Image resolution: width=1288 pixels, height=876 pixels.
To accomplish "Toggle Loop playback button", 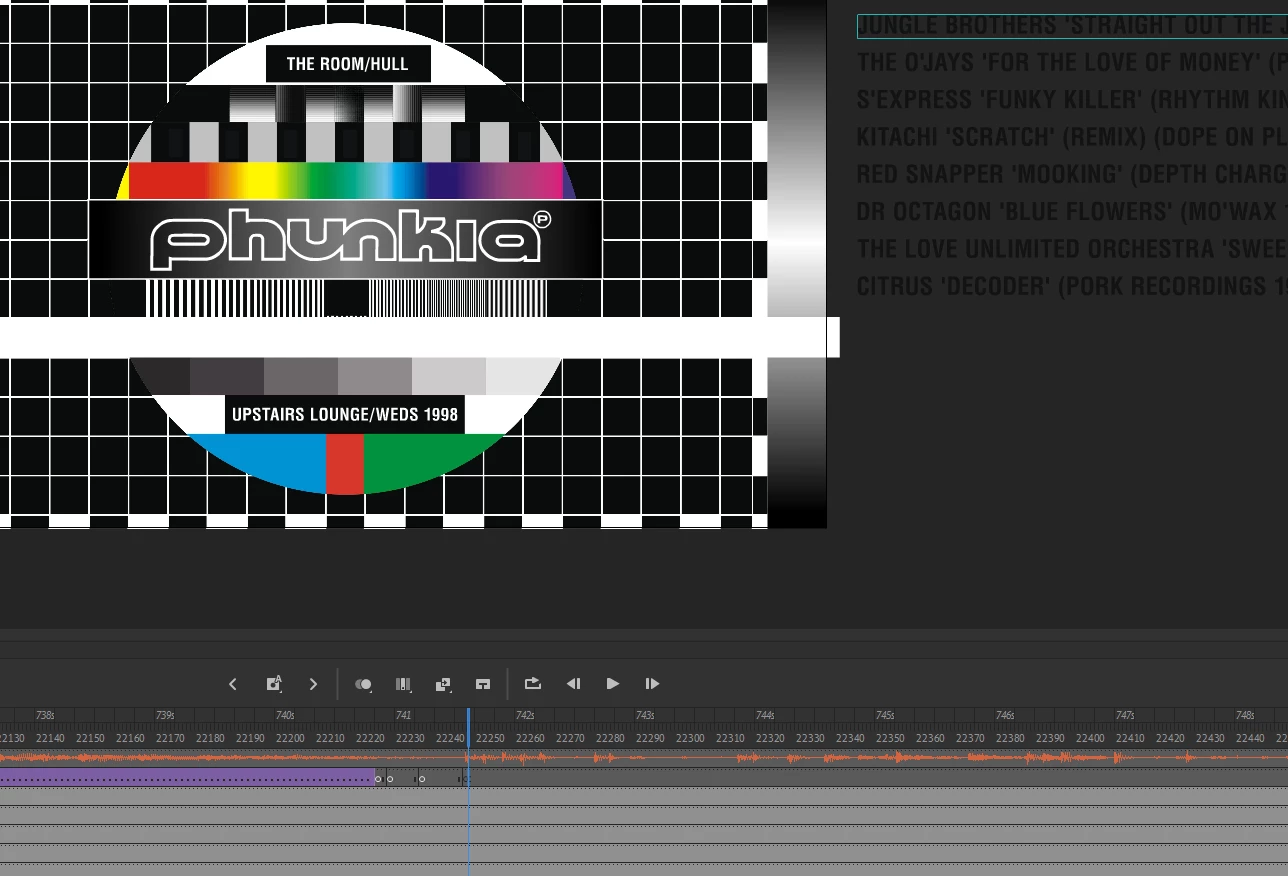I will point(533,684).
